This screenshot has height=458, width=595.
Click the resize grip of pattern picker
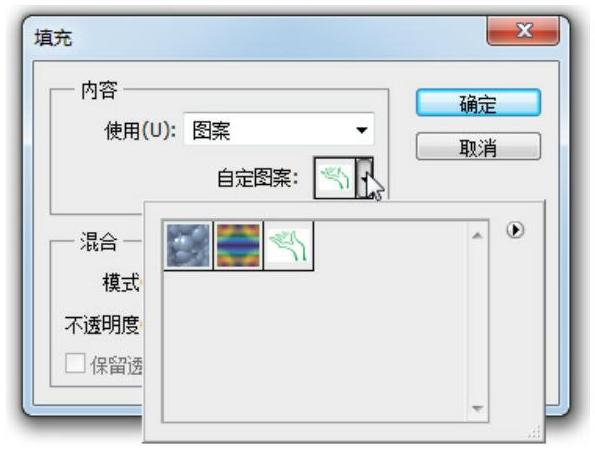click(x=535, y=432)
